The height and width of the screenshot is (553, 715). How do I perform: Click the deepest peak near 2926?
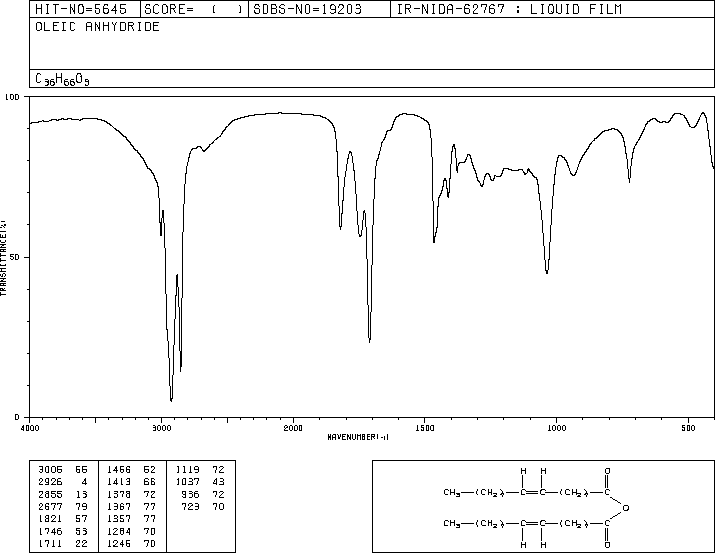point(171,399)
